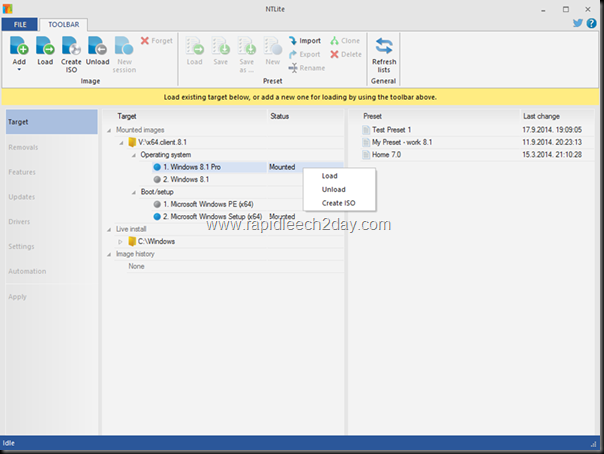Open the Updates sidebar page
This screenshot has height=454, width=604.
pyautogui.click(x=52, y=197)
